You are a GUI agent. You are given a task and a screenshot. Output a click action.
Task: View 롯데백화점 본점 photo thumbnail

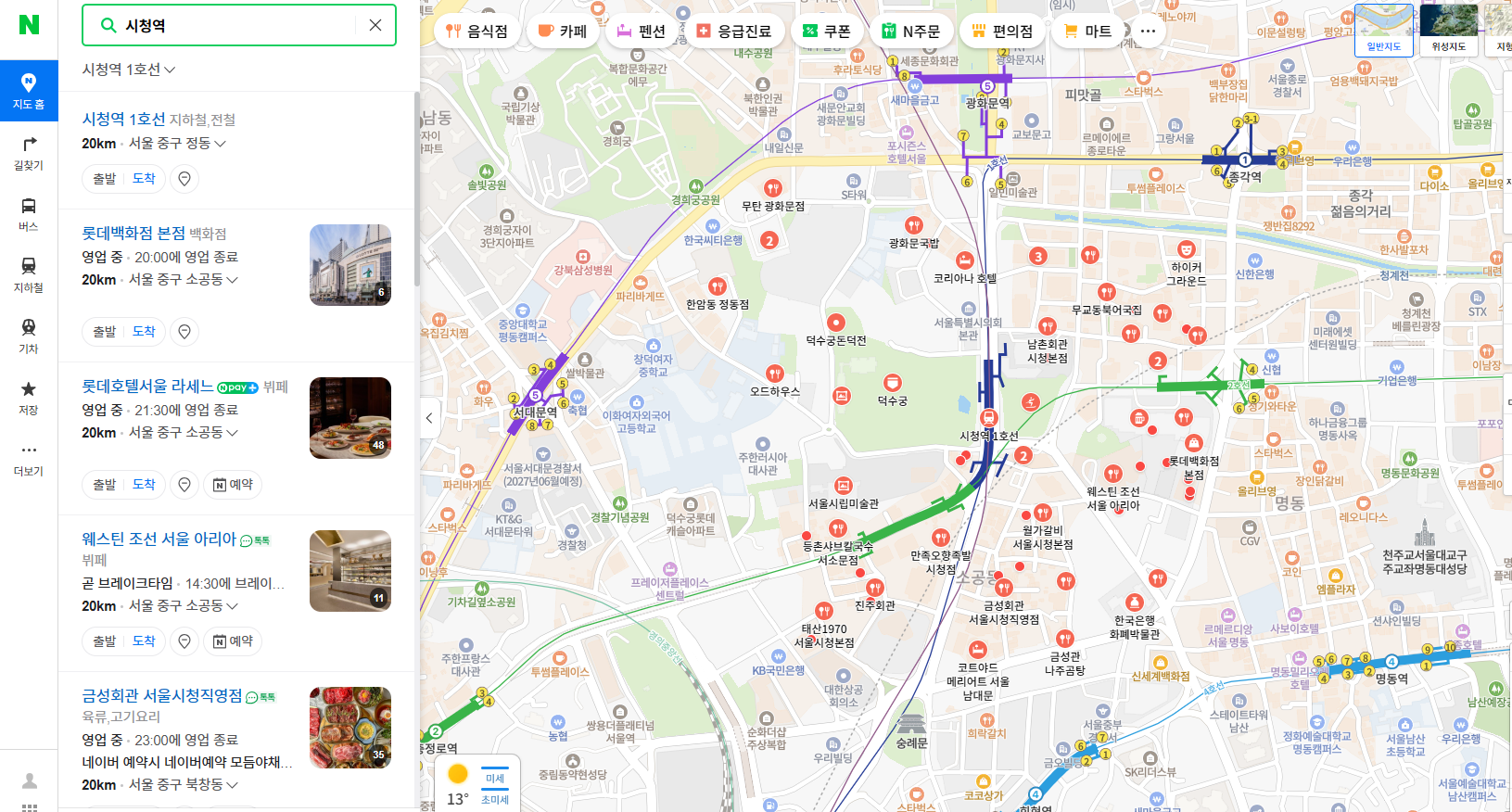click(x=350, y=265)
